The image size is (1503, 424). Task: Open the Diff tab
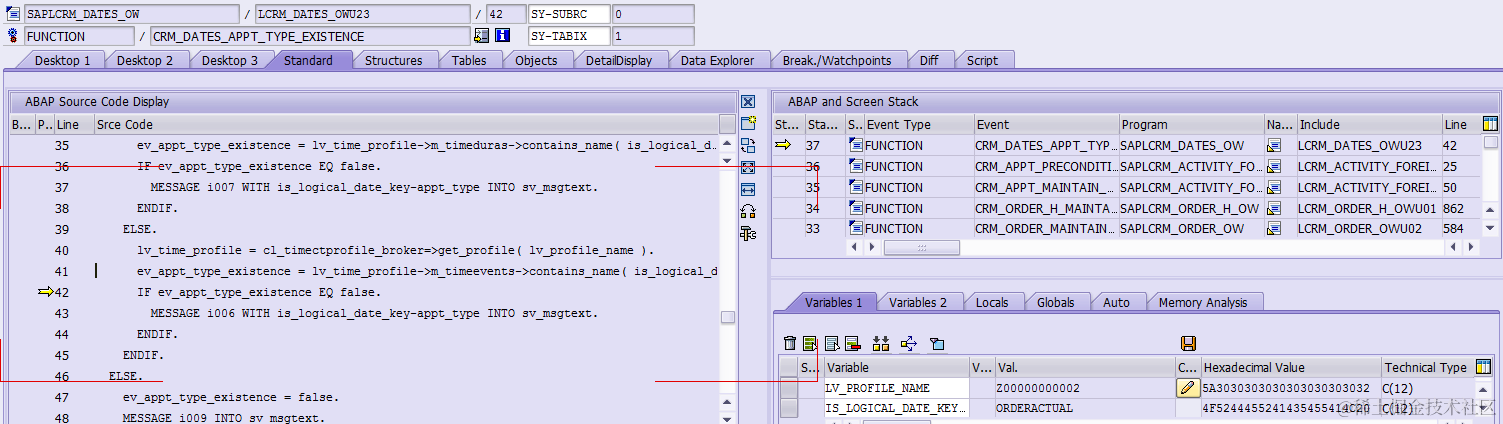point(929,60)
